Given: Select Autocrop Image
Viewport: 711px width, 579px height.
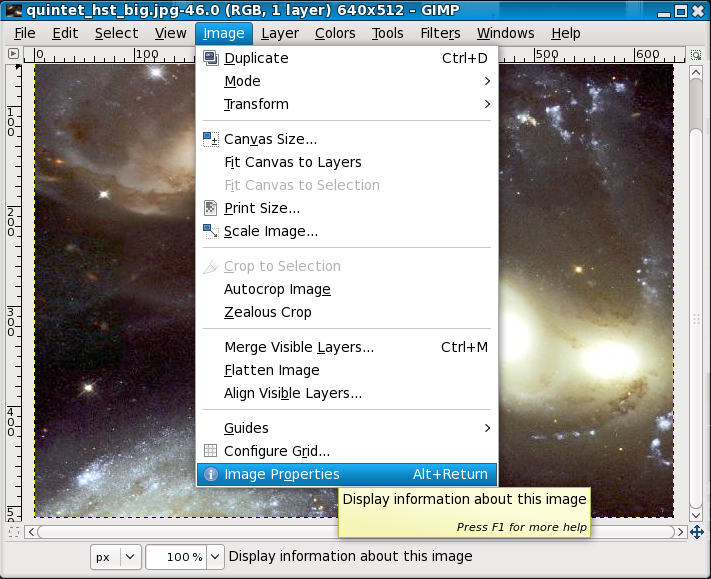Looking at the screenshot, I should coord(277,289).
